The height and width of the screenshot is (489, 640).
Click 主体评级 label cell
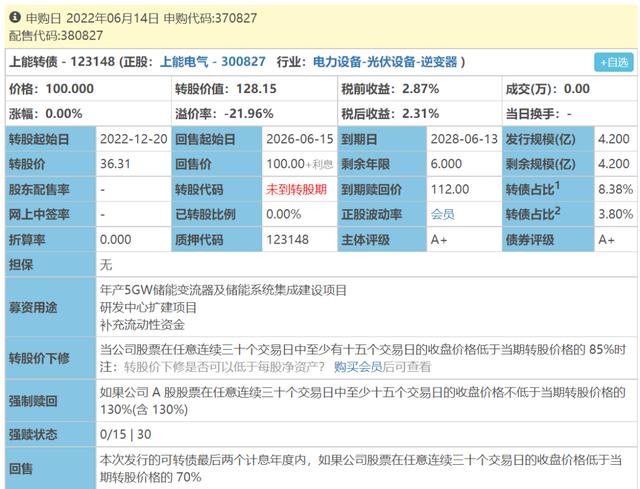pyautogui.click(x=382, y=240)
